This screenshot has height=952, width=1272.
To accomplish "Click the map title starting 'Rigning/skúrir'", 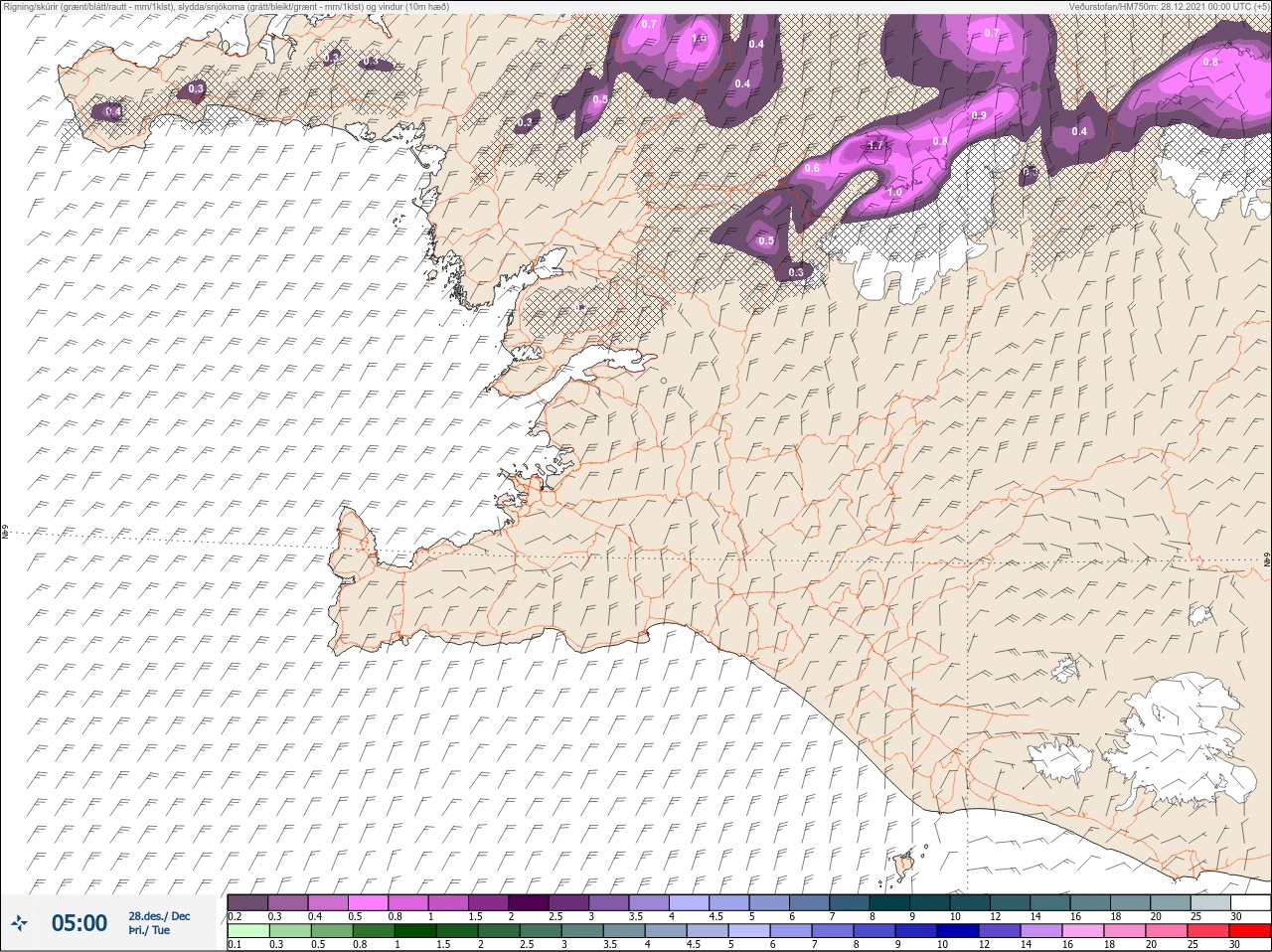I will (226, 6).
